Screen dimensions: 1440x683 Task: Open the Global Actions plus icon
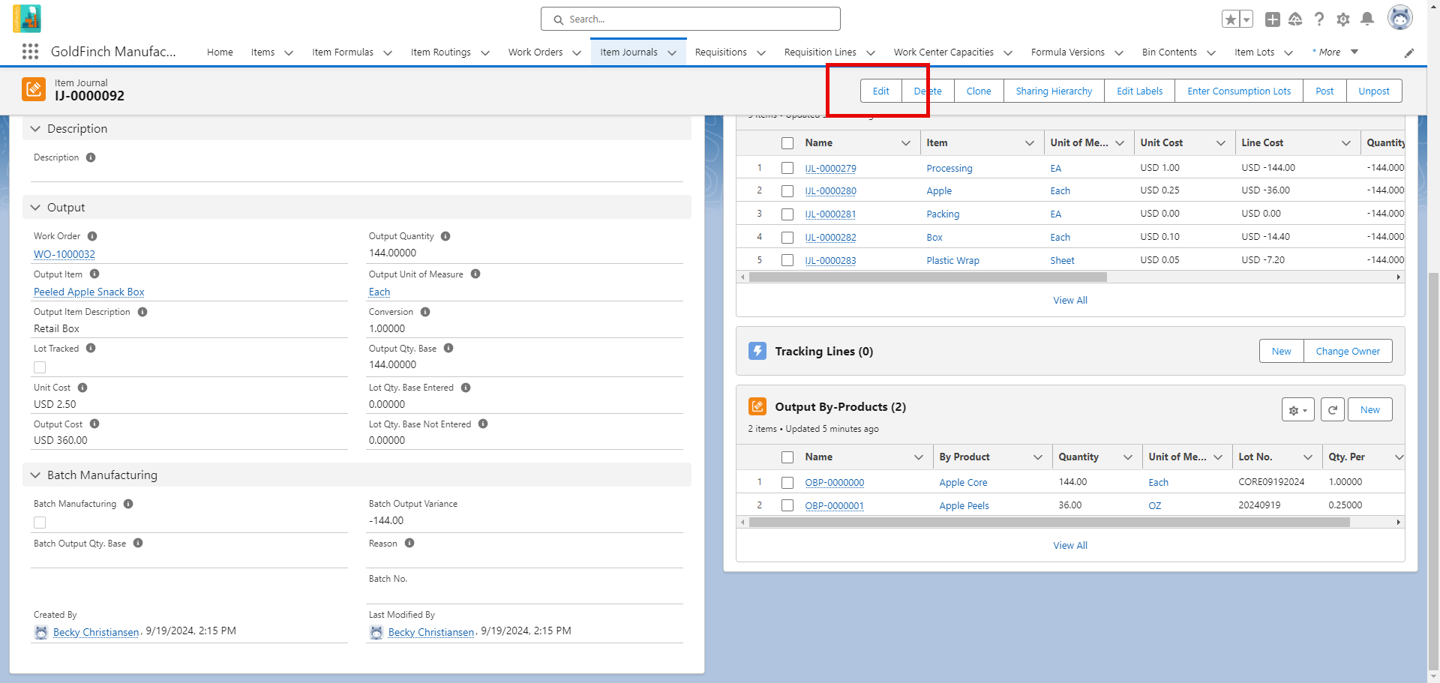pos(1272,19)
